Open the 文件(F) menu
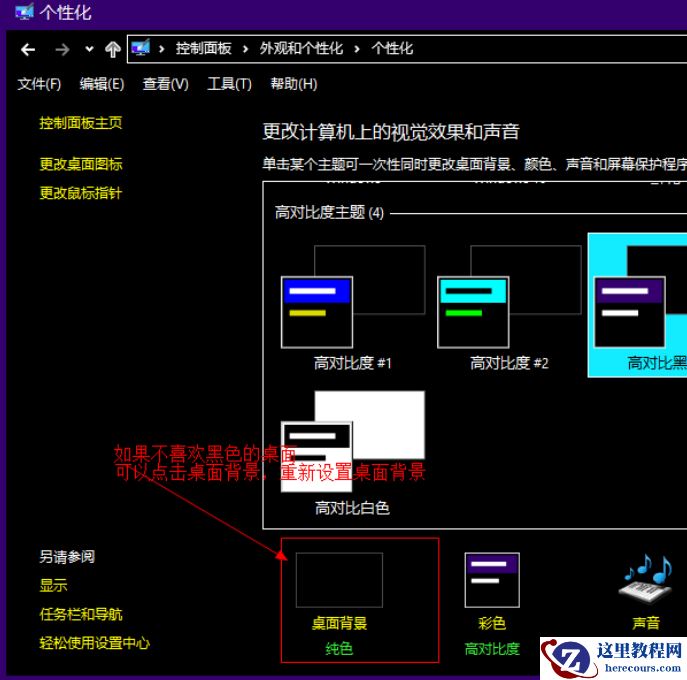This screenshot has height=680, width=687. tap(39, 84)
